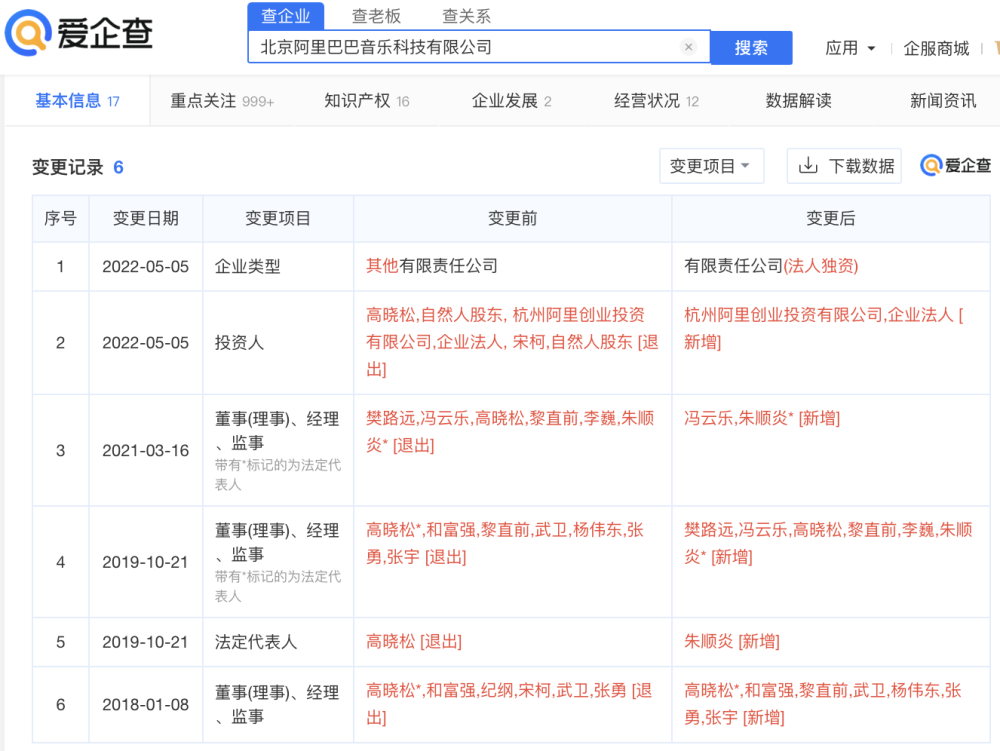Switch to the 查老板 search tab
The height and width of the screenshot is (751, 1000).
point(376,16)
